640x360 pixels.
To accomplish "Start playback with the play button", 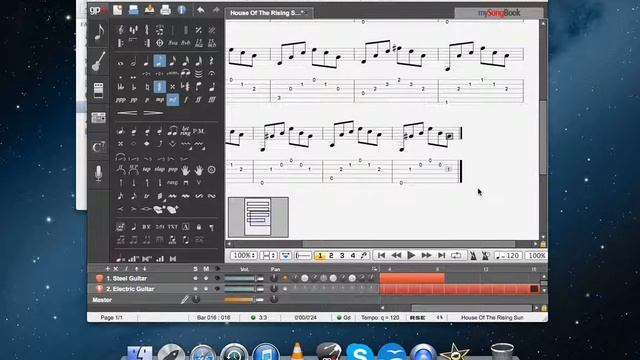I will pyautogui.click(x=411, y=256).
